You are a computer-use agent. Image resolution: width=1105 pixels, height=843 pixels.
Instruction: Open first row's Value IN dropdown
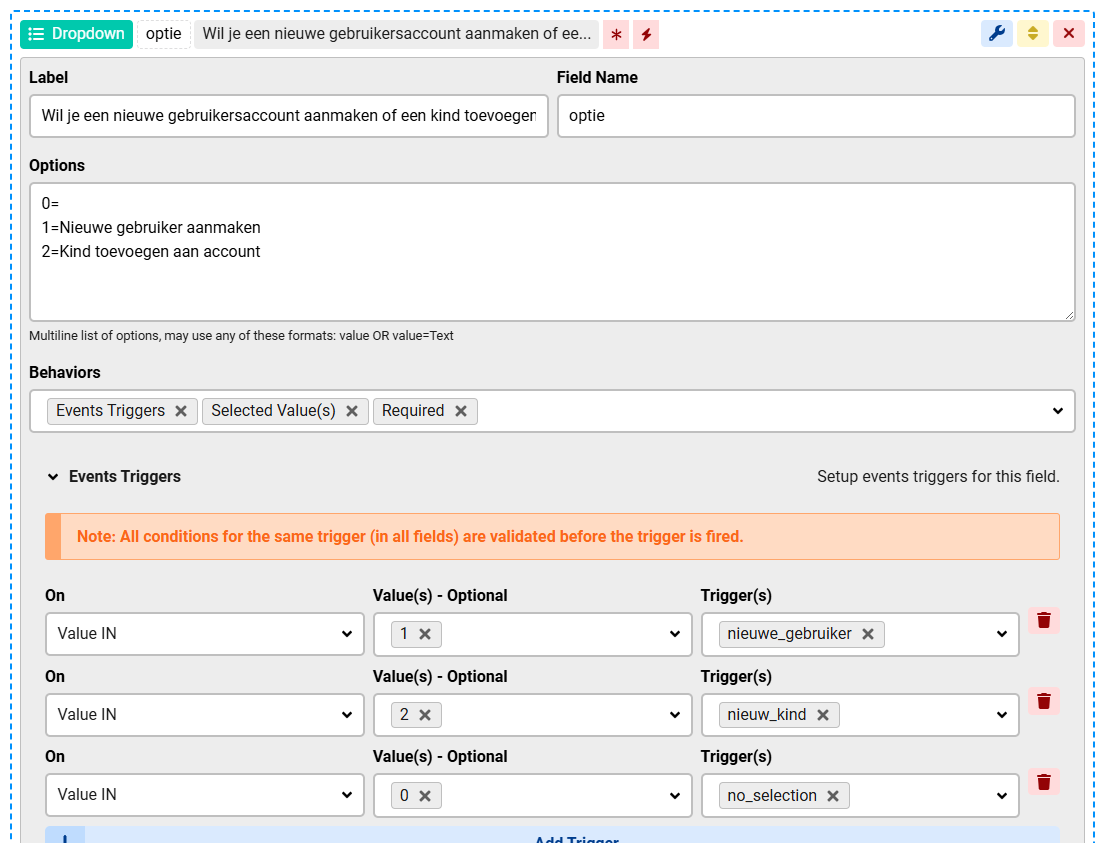[x=204, y=634]
